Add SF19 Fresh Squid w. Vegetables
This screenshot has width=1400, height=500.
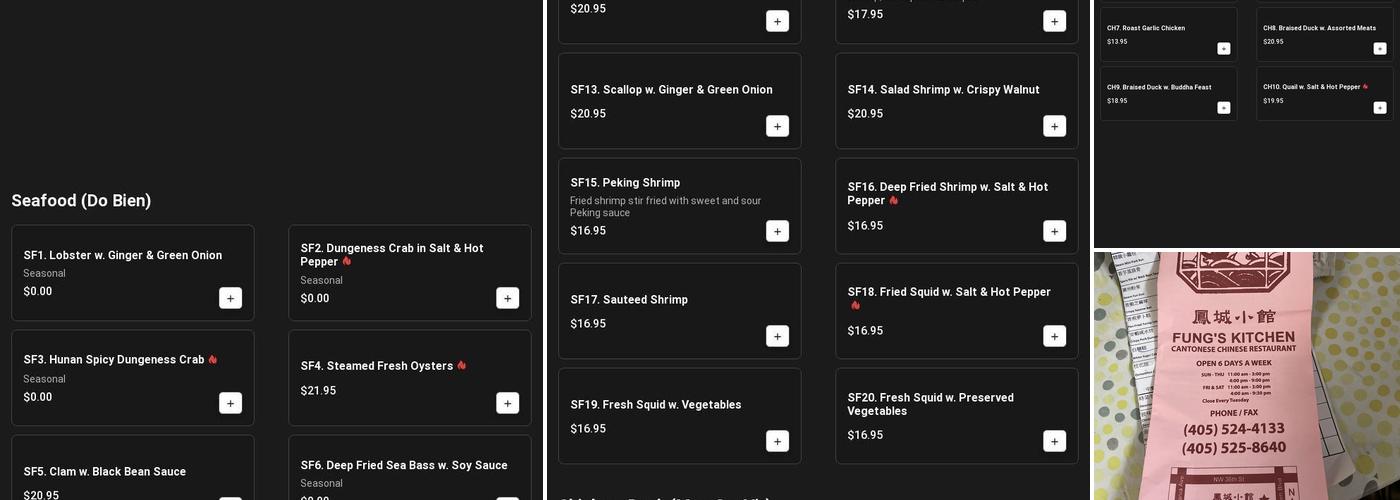(777, 441)
